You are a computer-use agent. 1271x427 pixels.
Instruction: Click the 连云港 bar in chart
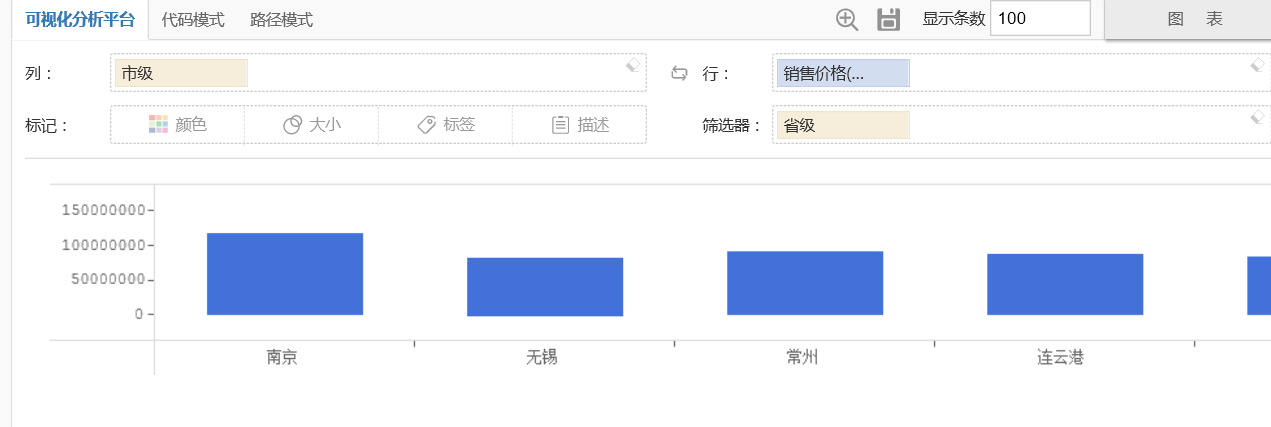pos(1065,285)
